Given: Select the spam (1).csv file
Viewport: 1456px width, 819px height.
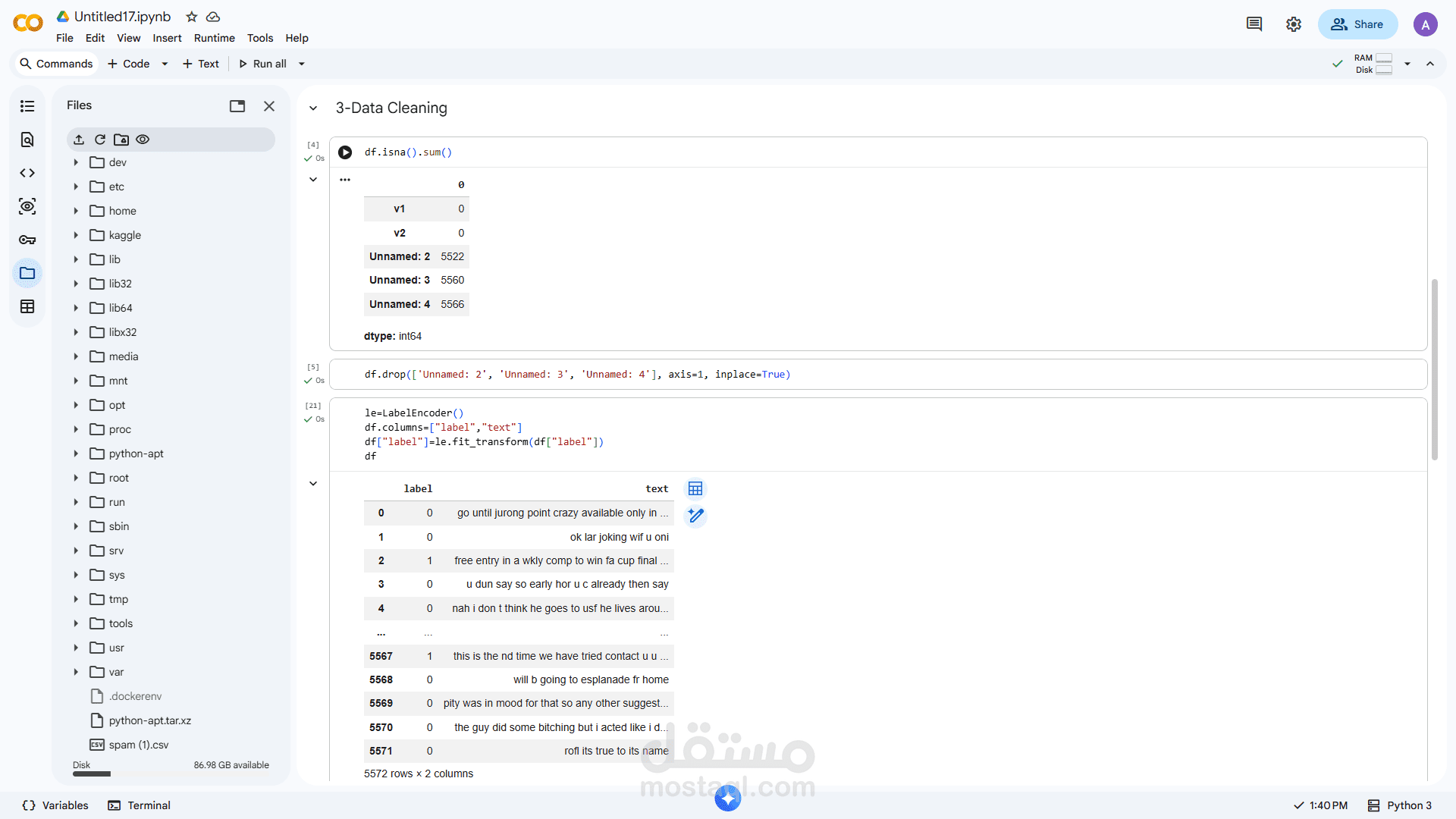Looking at the screenshot, I should [138, 745].
